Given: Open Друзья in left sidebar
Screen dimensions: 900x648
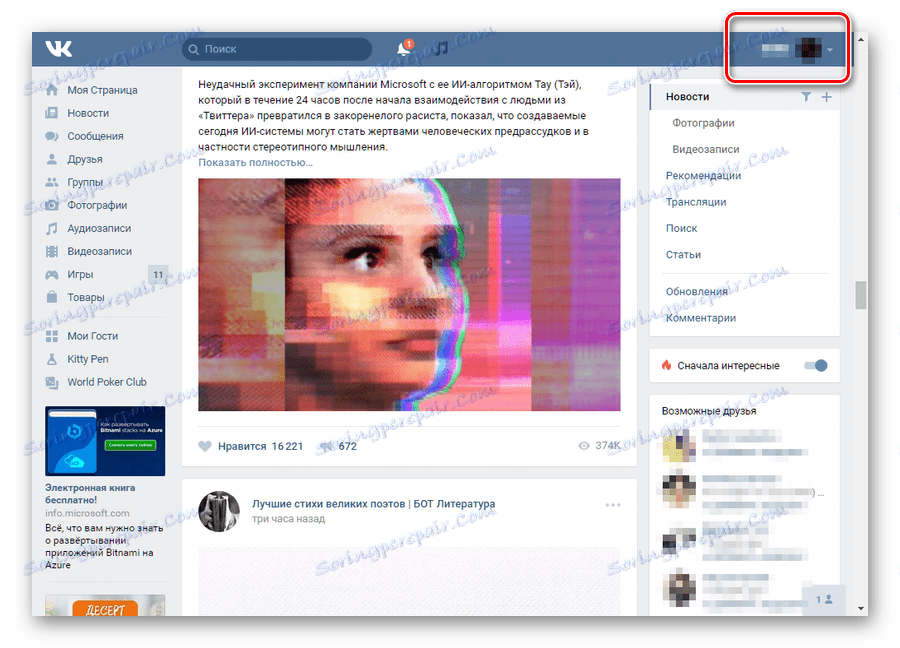Looking at the screenshot, I should tap(85, 159).
